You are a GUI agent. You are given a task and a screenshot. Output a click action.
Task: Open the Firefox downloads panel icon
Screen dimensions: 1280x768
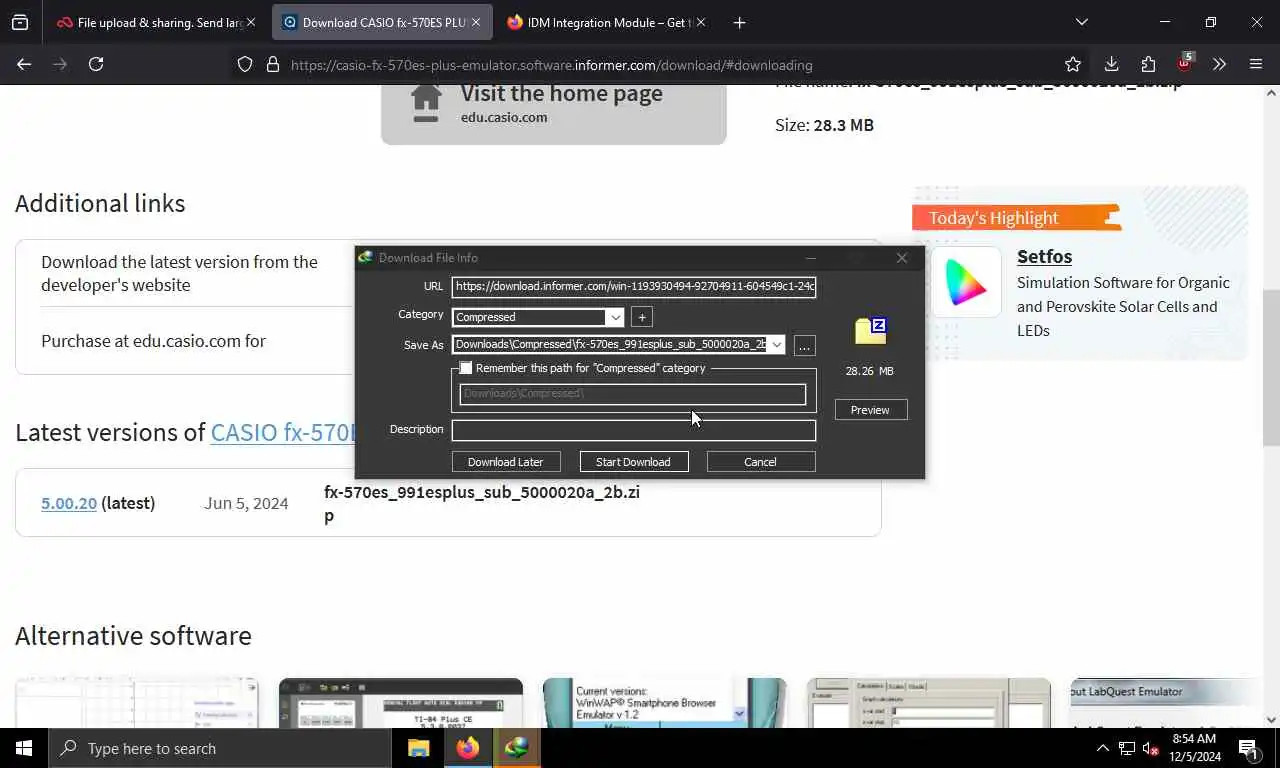pos(1111,64)
